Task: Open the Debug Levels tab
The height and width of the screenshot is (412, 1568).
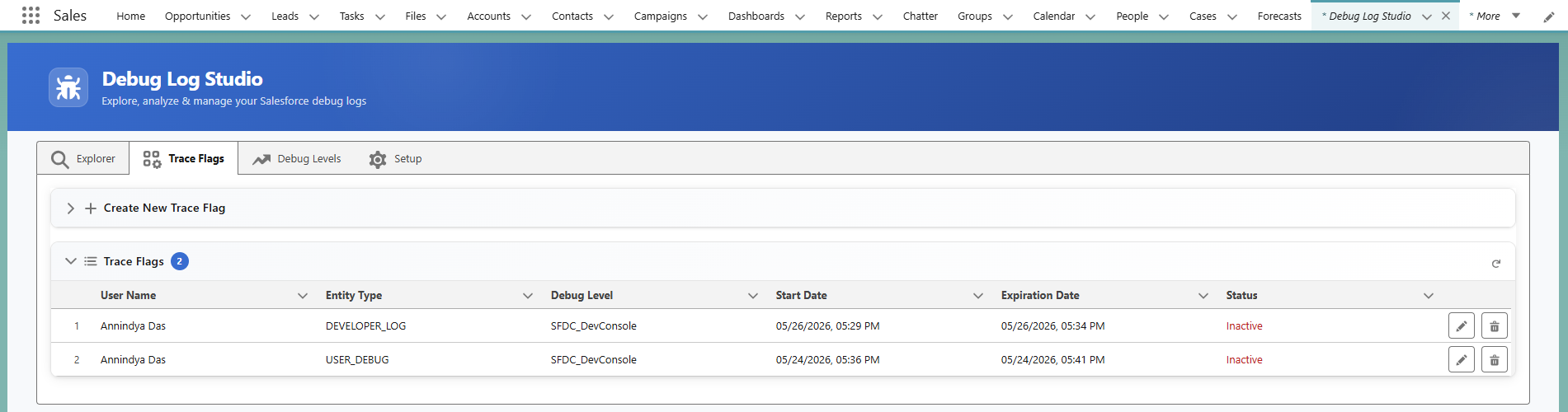Action: point(297,158)
